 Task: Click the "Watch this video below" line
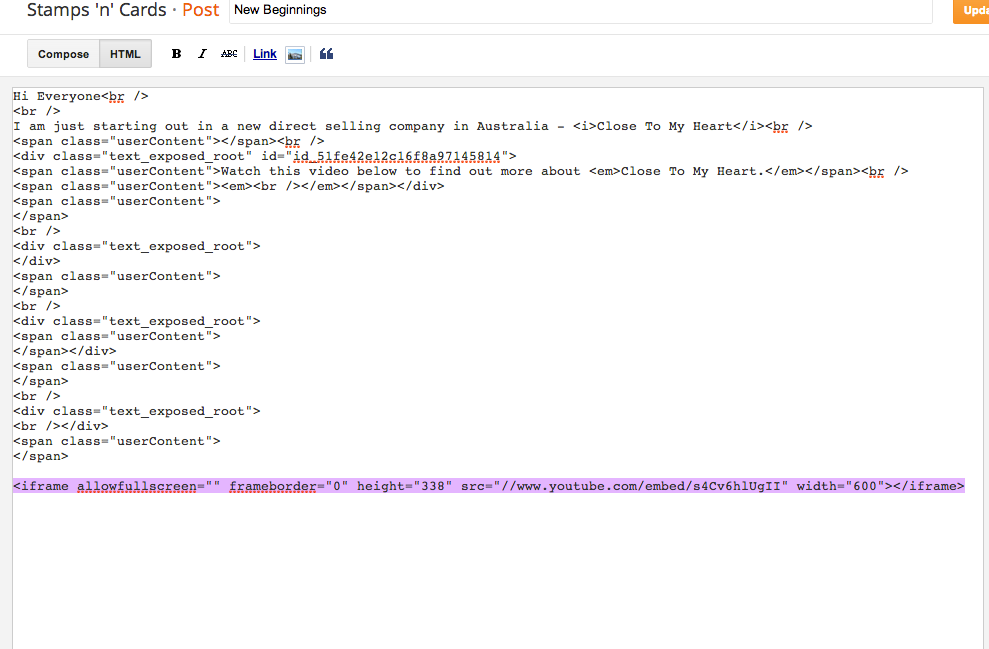coord(460,172)
